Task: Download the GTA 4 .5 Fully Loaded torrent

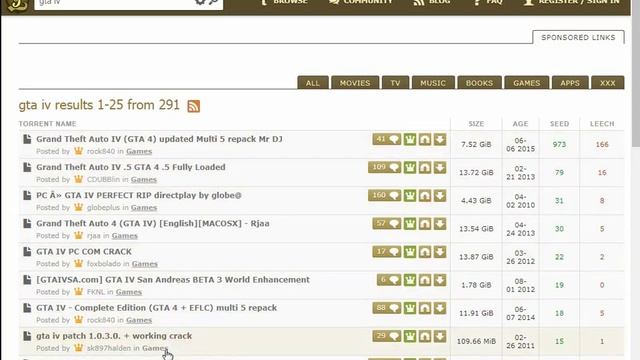Action: point(440,168)
